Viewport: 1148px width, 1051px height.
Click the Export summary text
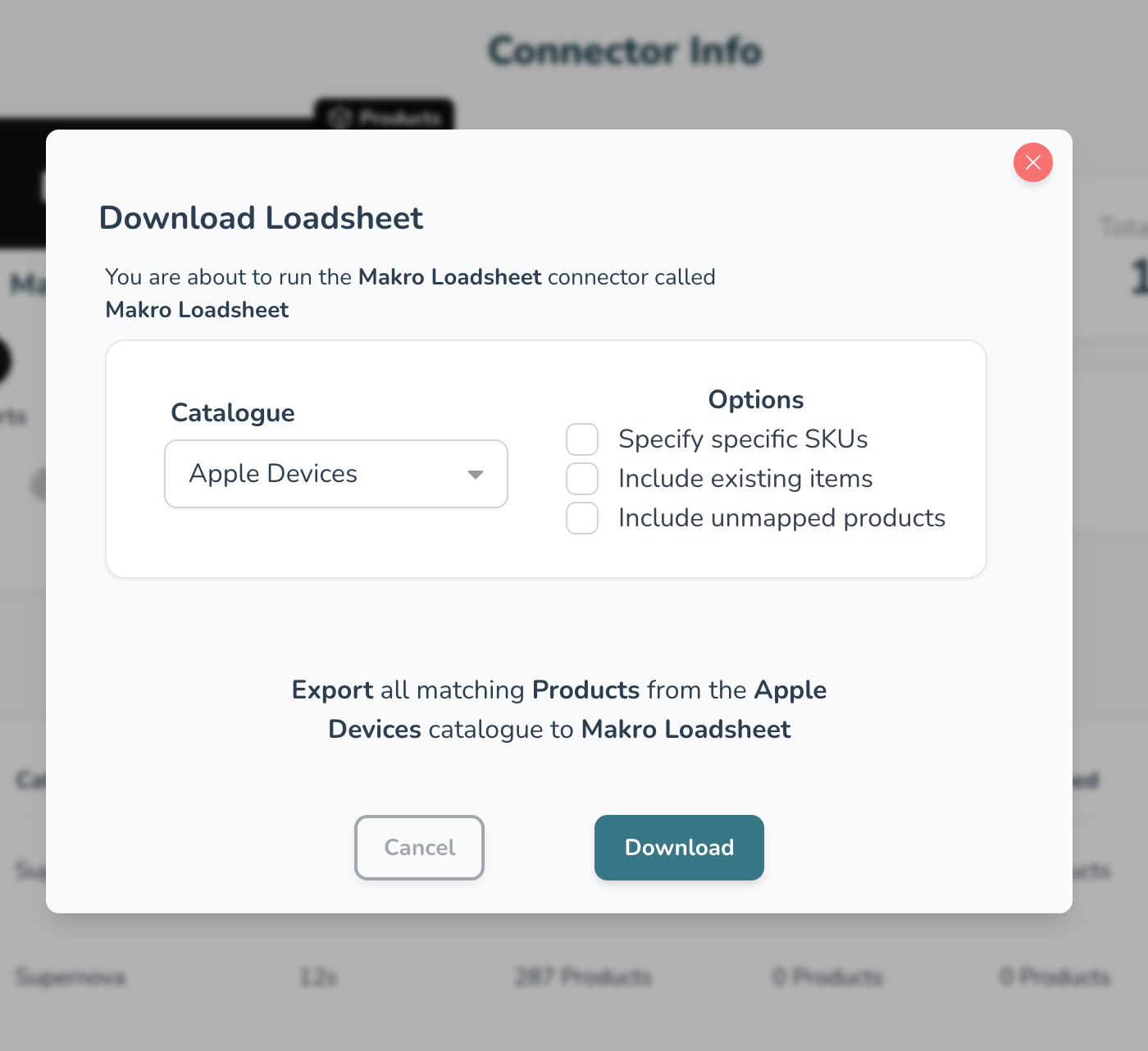(x=558, y=709)
